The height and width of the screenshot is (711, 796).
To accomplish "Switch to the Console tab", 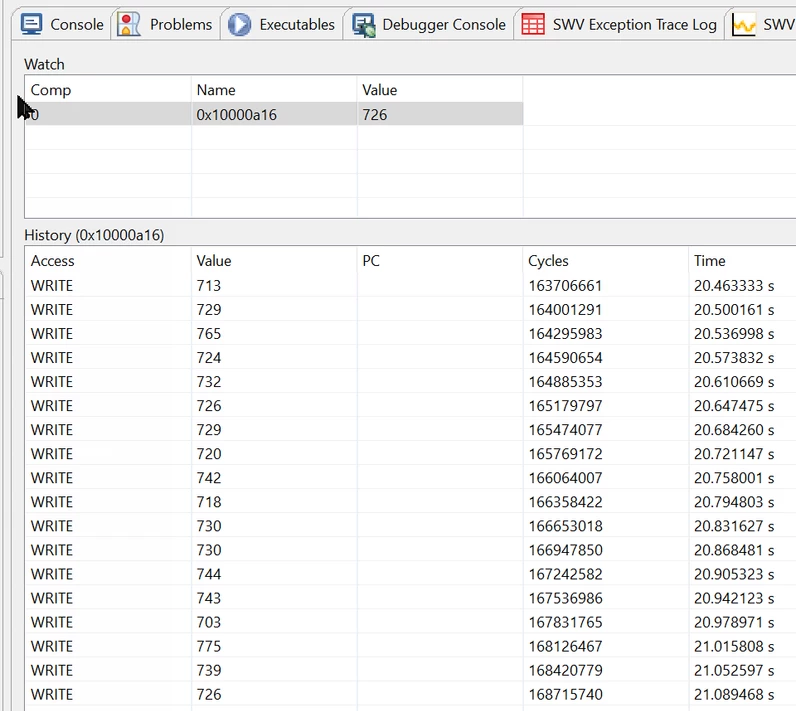I will point(77,24).
